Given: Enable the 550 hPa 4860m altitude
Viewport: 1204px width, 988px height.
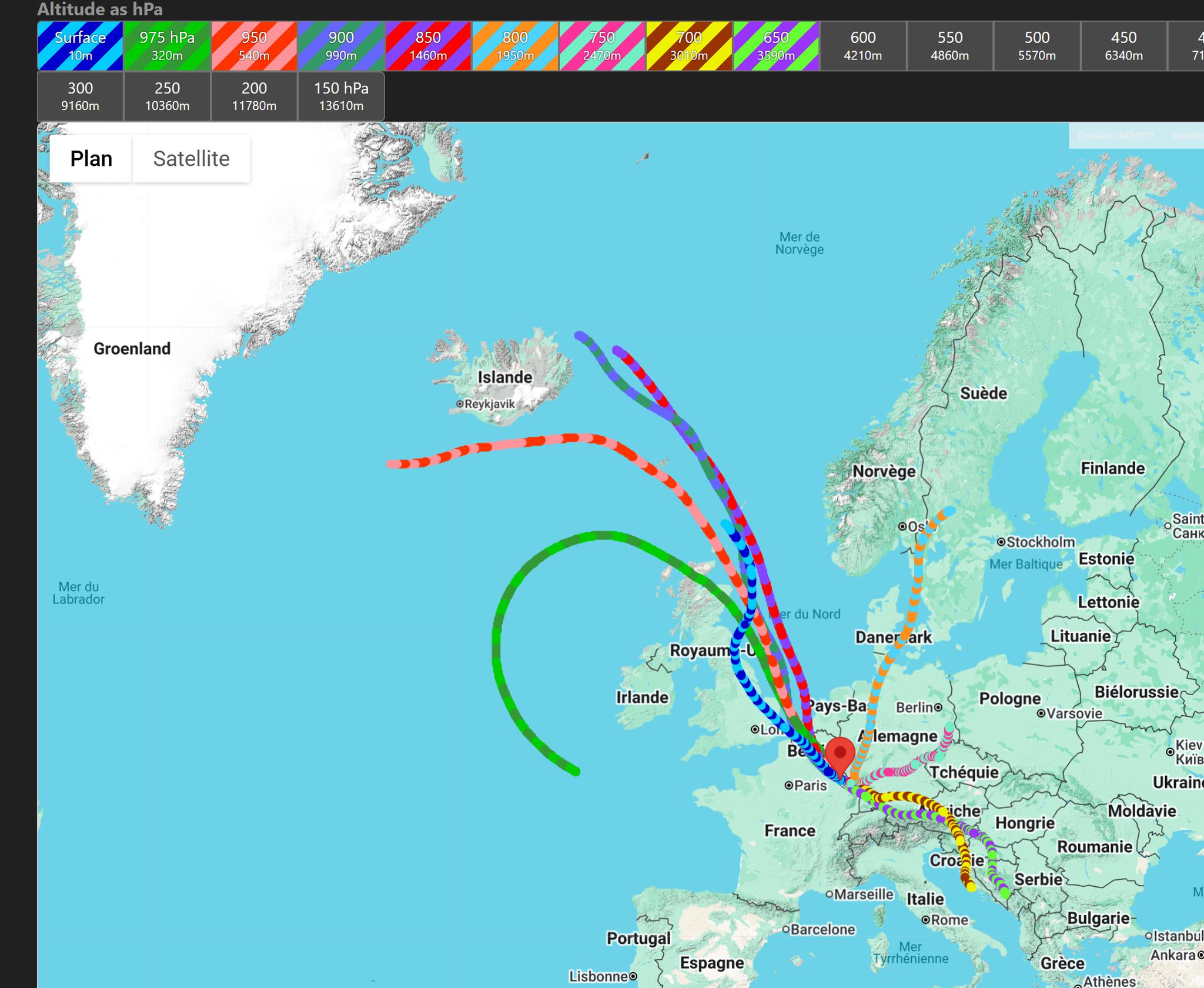Looking at the screenshot, I should coord(950,46).
